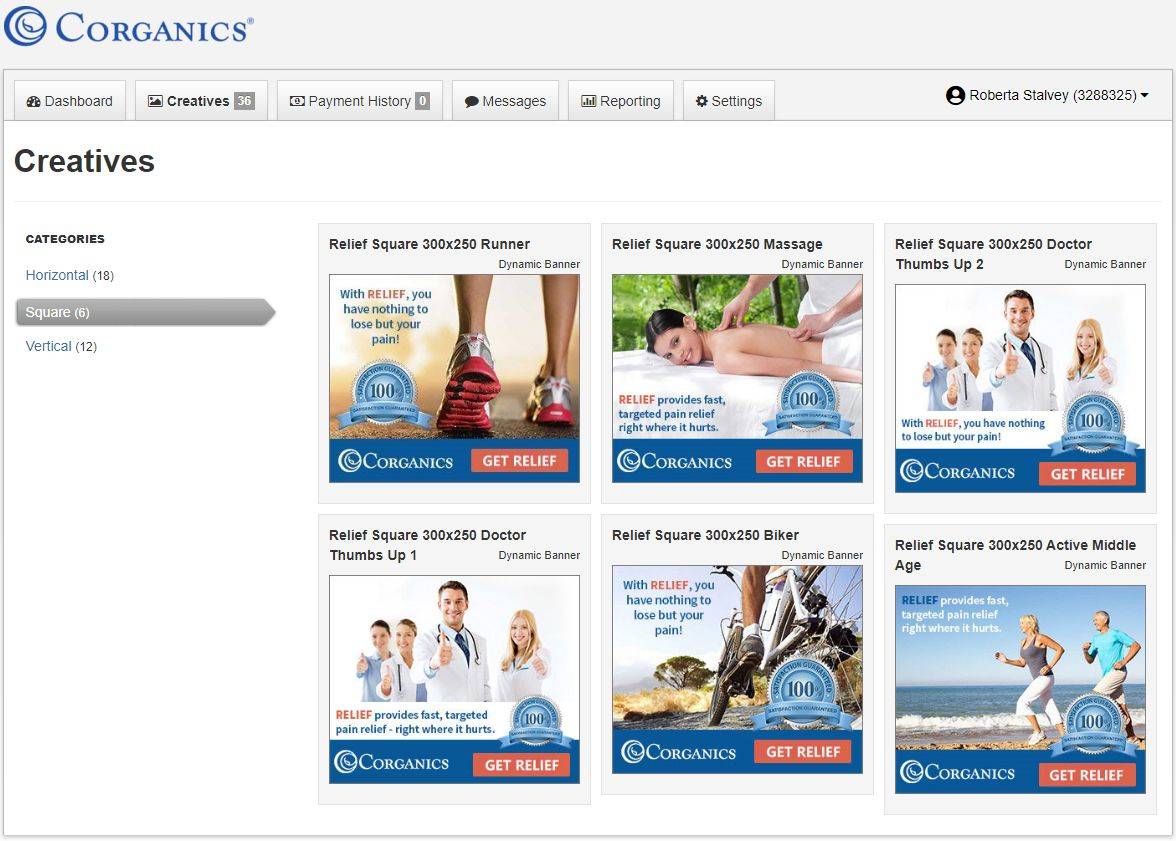Click the title 'Relief Square 300x250 Runner'
Screen dimensions: 1176x841
[430, 244]
